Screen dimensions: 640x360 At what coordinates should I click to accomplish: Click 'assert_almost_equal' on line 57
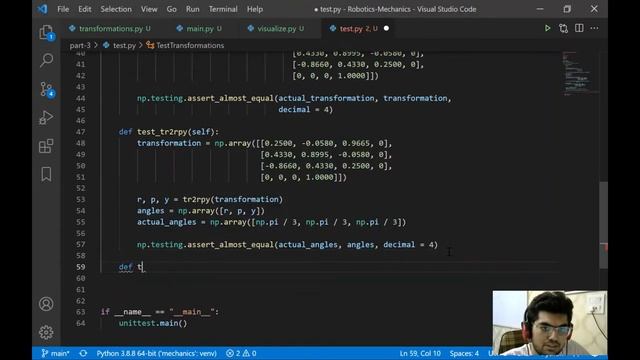[x=231, y=244]
